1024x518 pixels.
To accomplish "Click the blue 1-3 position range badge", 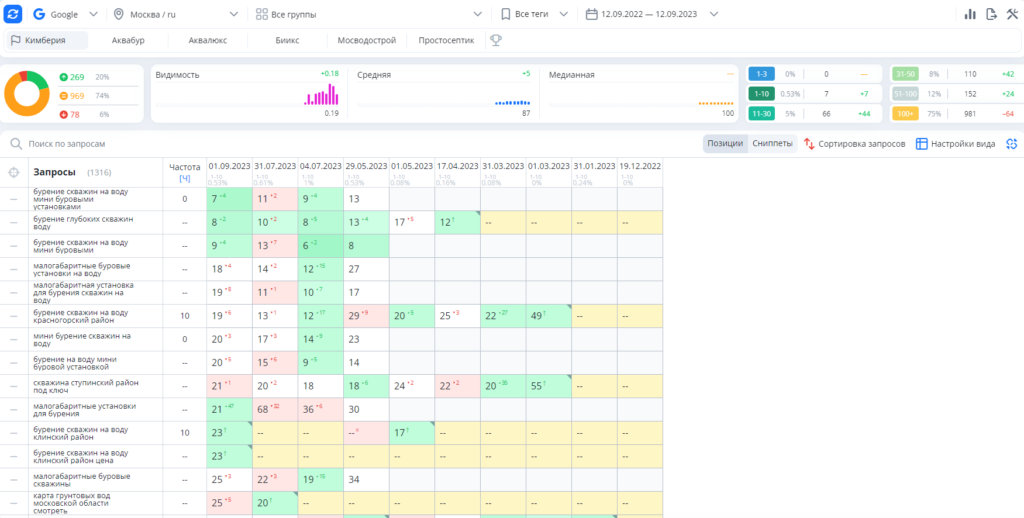I will [x=761, y=74].
